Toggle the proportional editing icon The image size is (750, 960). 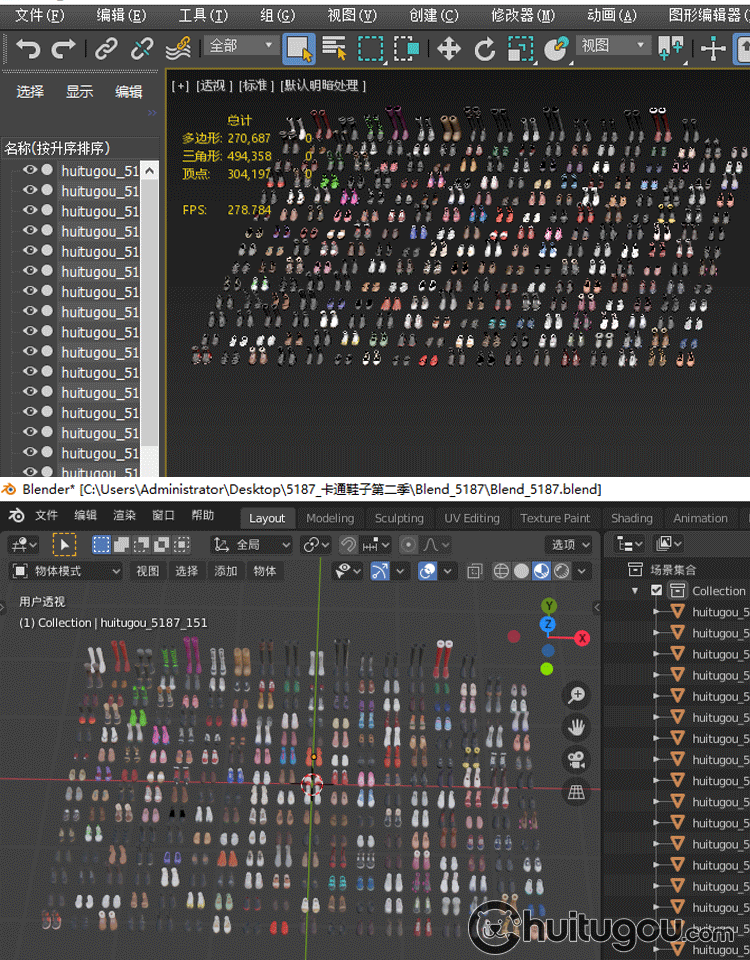[408, 544]
